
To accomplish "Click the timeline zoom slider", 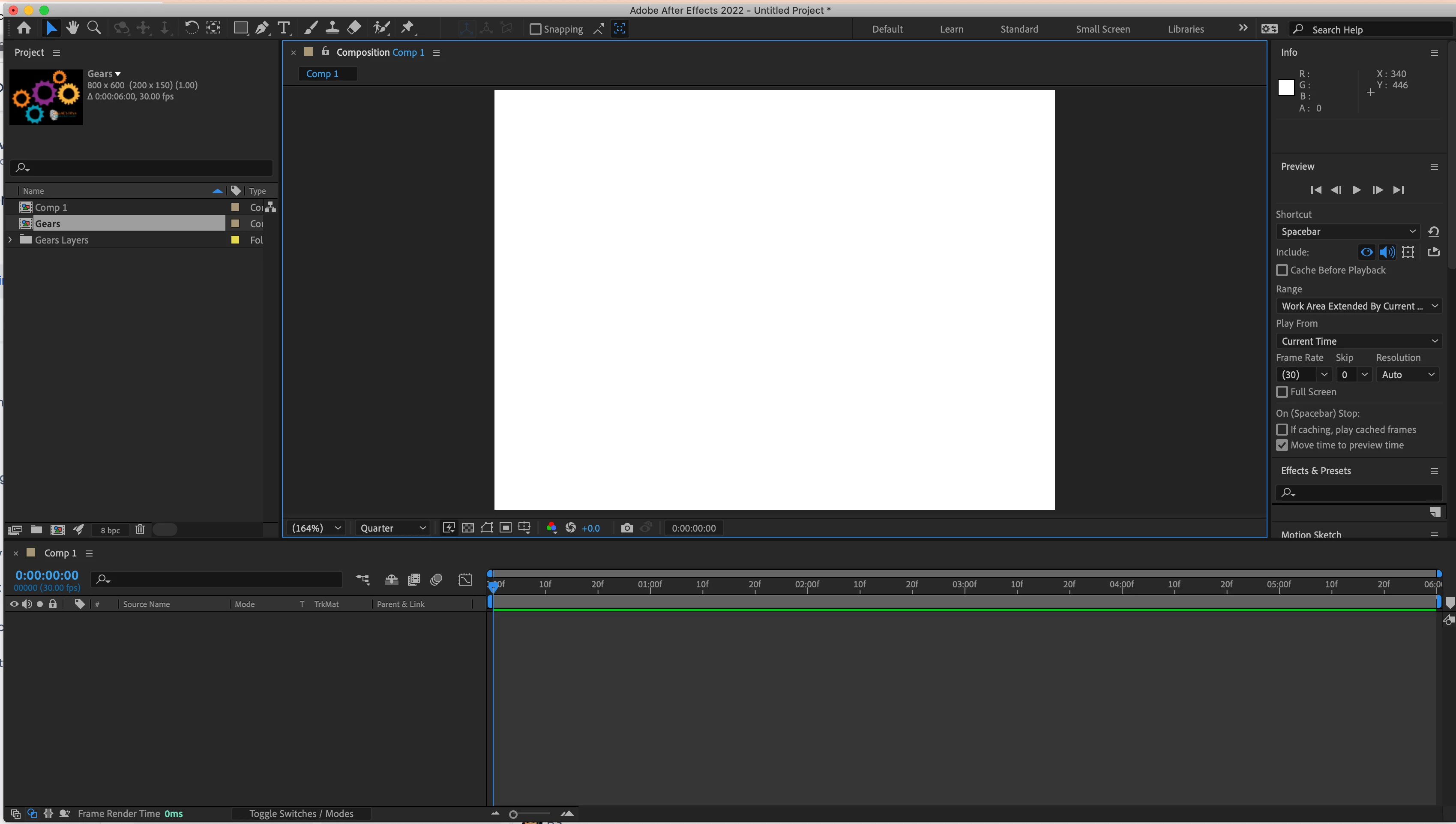I will point(513,815).
